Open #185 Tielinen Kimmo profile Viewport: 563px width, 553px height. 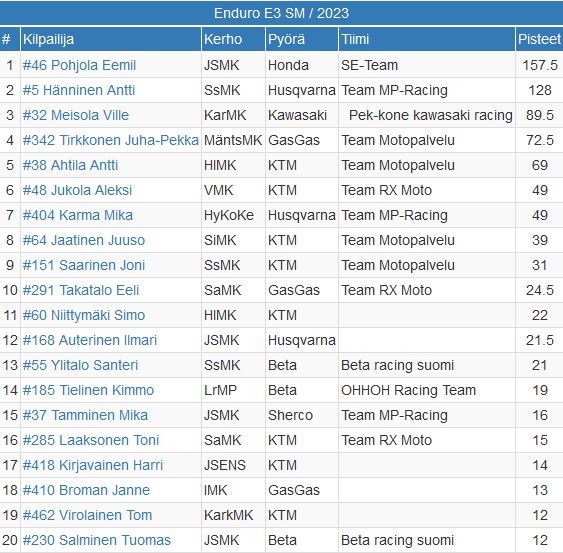point(88,390)
